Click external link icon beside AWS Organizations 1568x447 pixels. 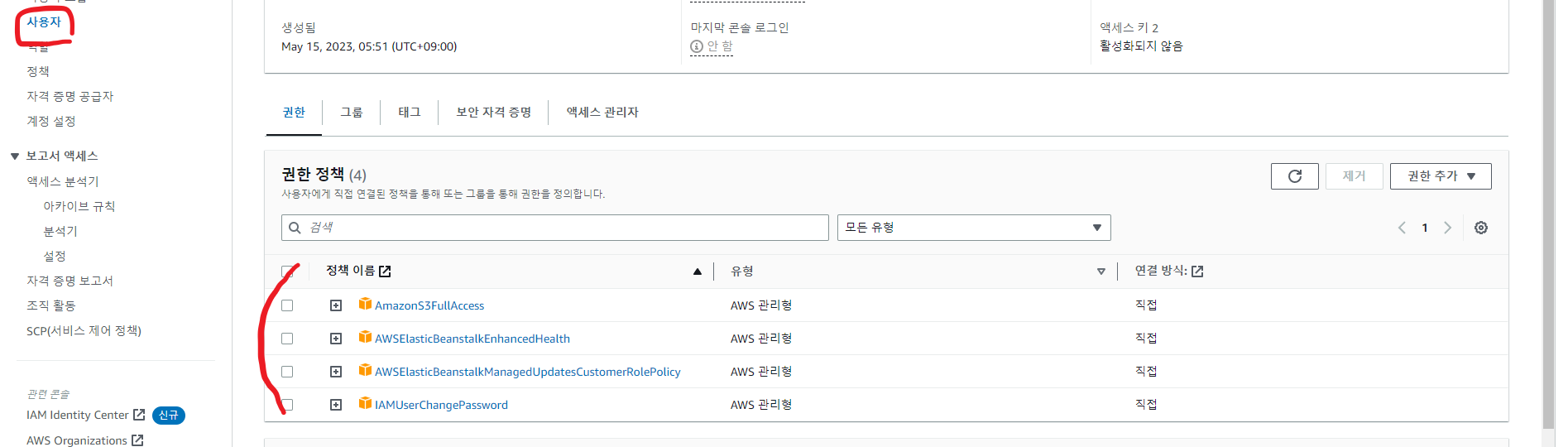tap(137, 440)
